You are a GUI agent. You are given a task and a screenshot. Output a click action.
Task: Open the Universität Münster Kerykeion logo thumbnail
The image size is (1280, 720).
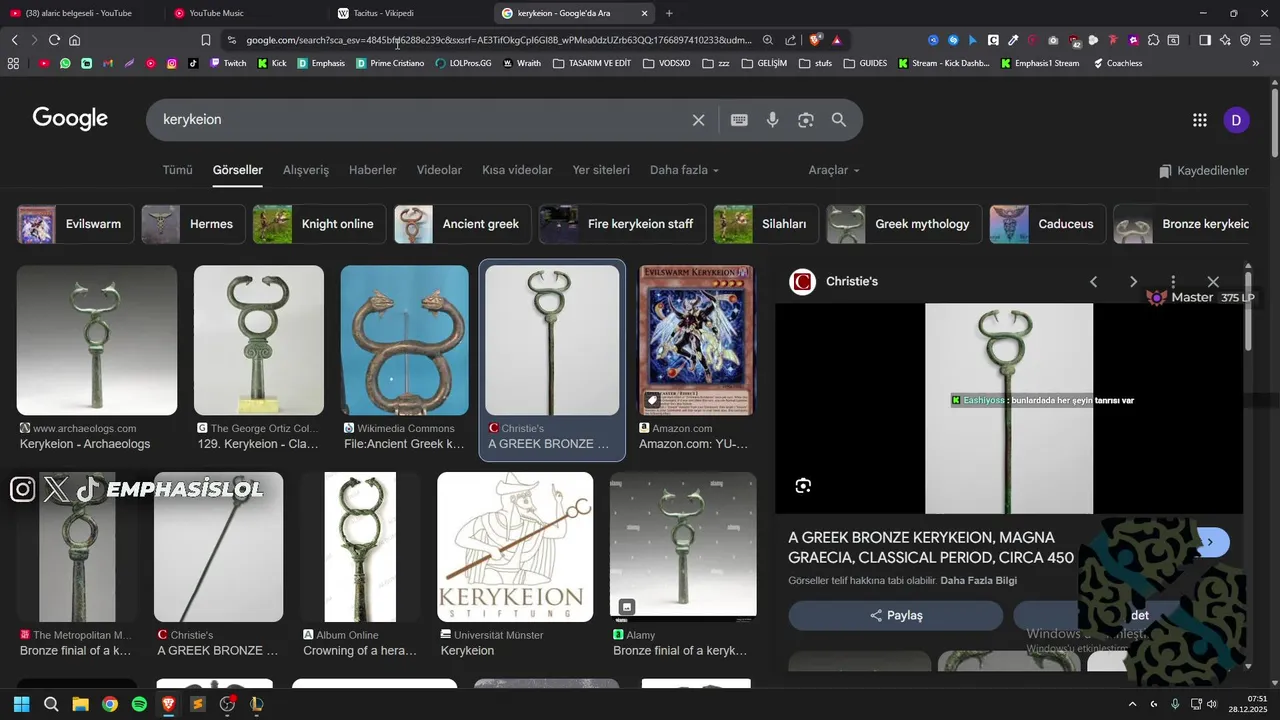pos(515,547)
